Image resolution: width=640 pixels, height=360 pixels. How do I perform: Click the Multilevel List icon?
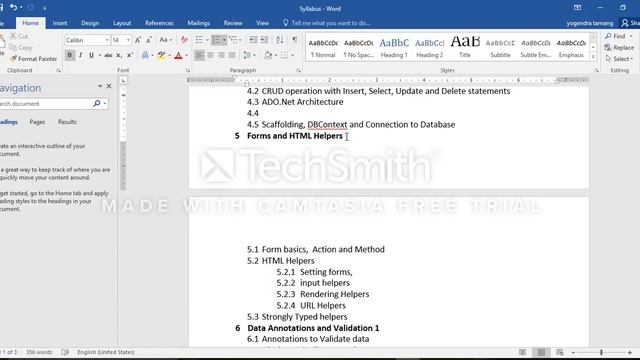(x=233, y=40)
